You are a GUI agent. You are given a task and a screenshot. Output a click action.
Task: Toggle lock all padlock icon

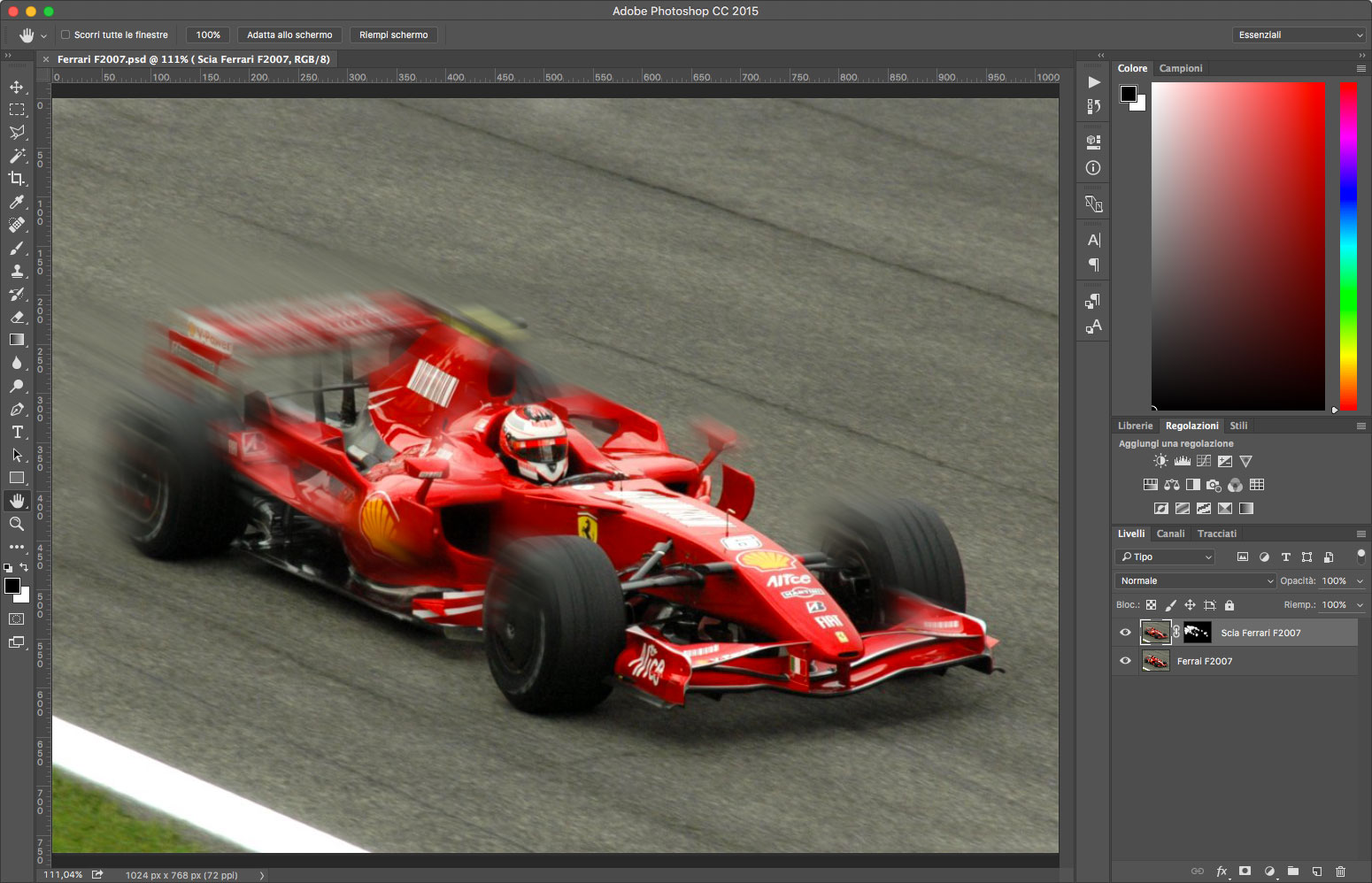click(x=1229, y=605)
